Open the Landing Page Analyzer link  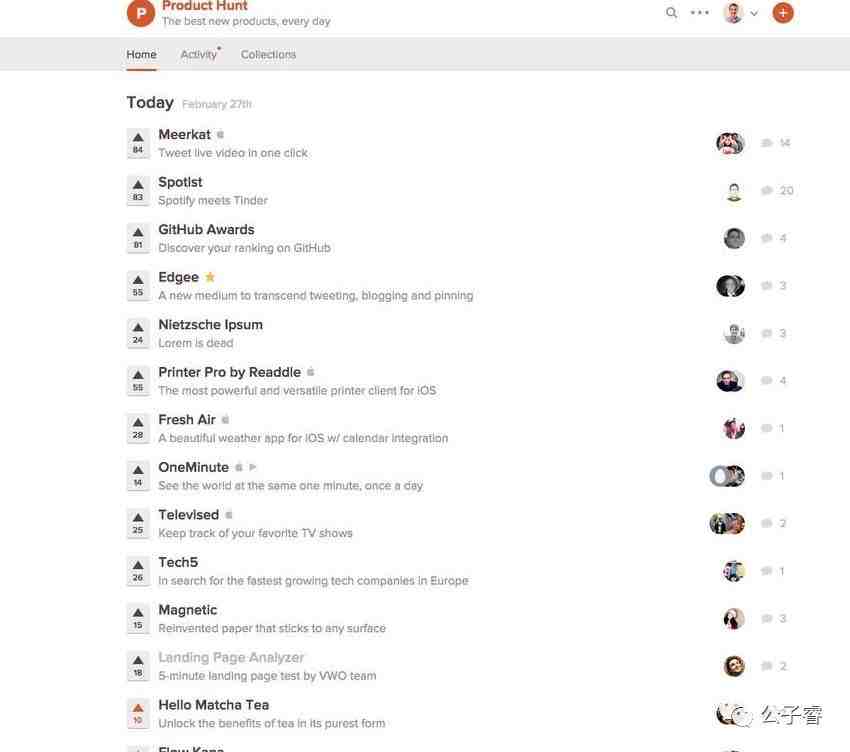(231, 657)
